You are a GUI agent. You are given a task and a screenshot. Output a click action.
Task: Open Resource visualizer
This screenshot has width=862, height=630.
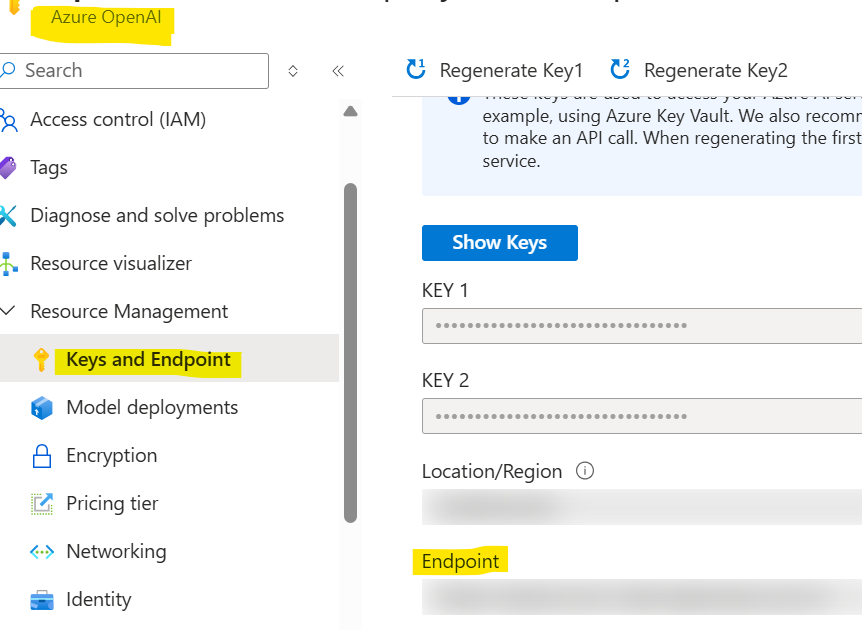(x=111, y=263)
